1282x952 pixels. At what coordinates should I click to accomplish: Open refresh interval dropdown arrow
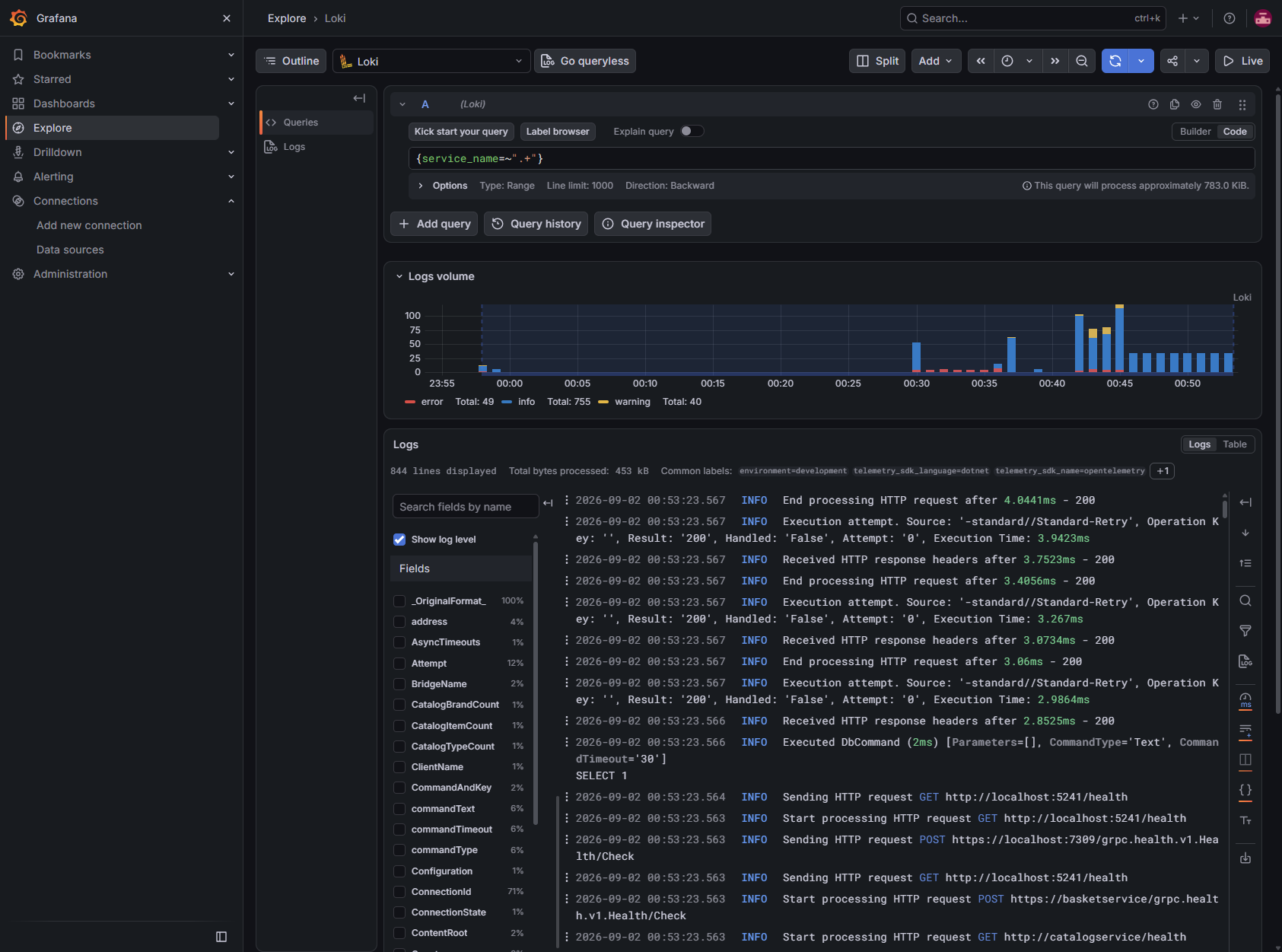[1141, 61]
